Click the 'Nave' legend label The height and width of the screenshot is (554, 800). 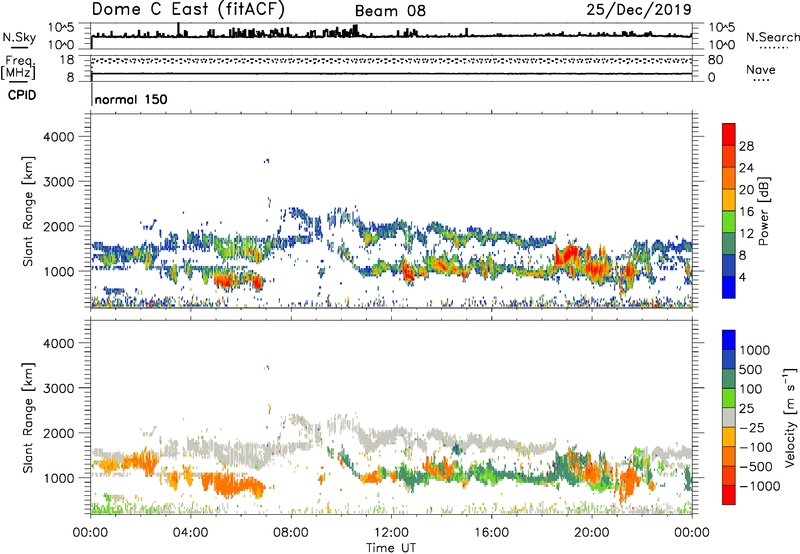(761, 70)
